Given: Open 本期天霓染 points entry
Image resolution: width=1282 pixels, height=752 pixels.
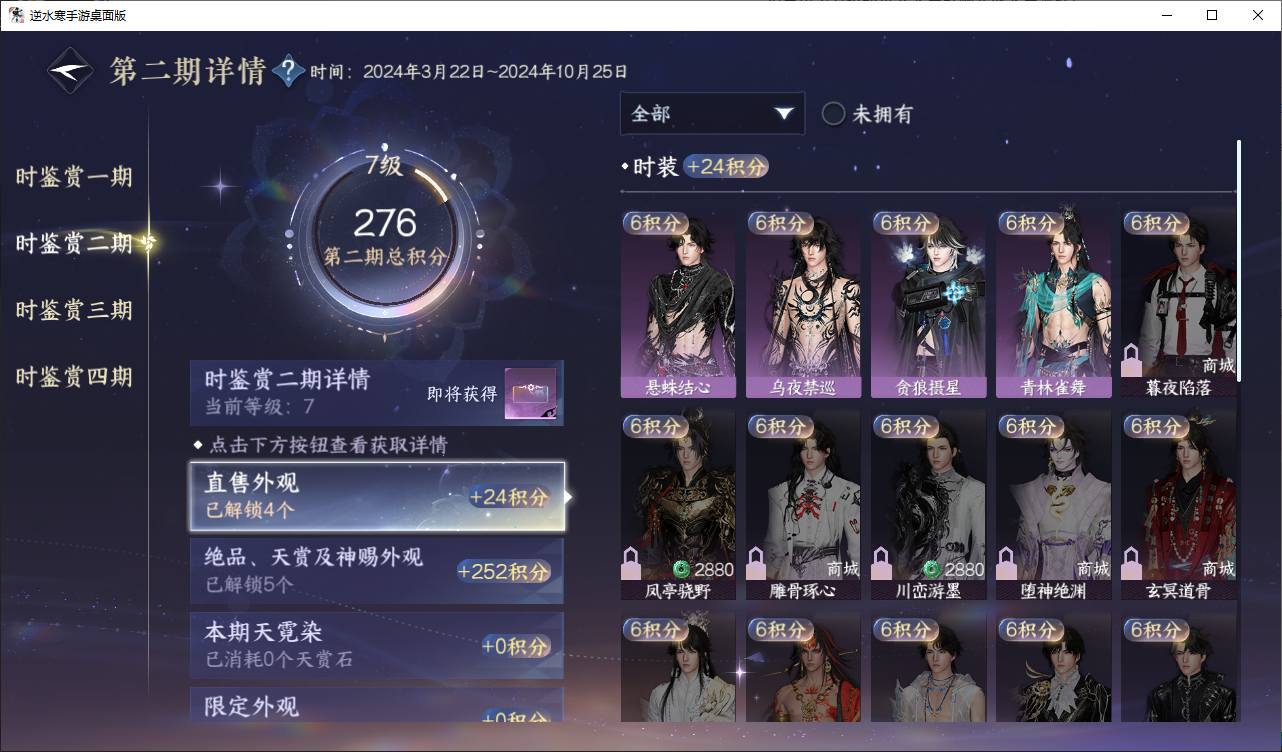Looking at the screenshot, I should click(x=377, y=646).
